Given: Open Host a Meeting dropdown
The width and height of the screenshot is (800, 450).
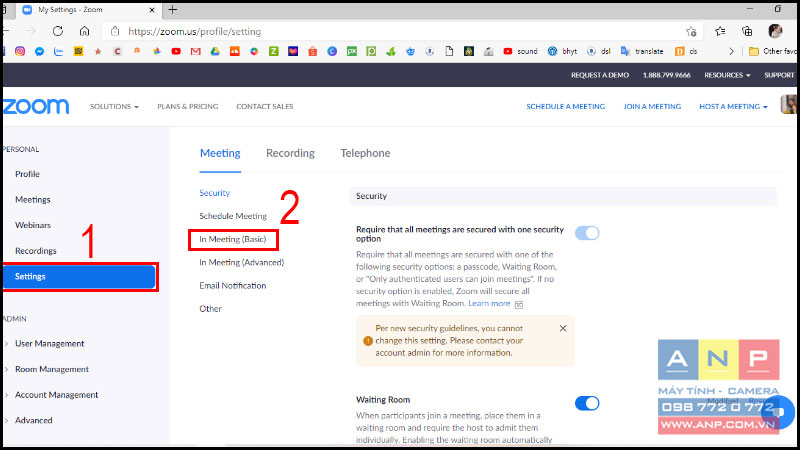Looking at the screenshot, I should [x=733, y=107].
